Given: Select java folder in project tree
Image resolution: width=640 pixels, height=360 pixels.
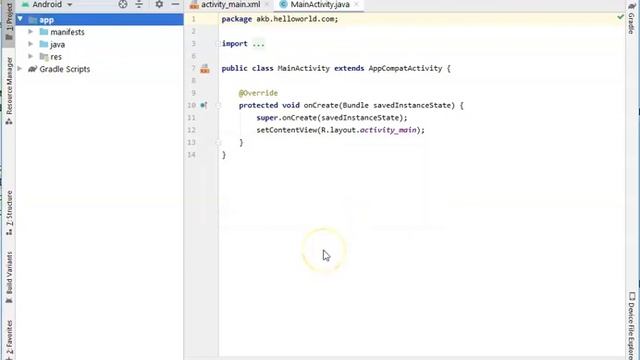Looking at the screenshot, I should pyautogui.click(x=58, y=44).
